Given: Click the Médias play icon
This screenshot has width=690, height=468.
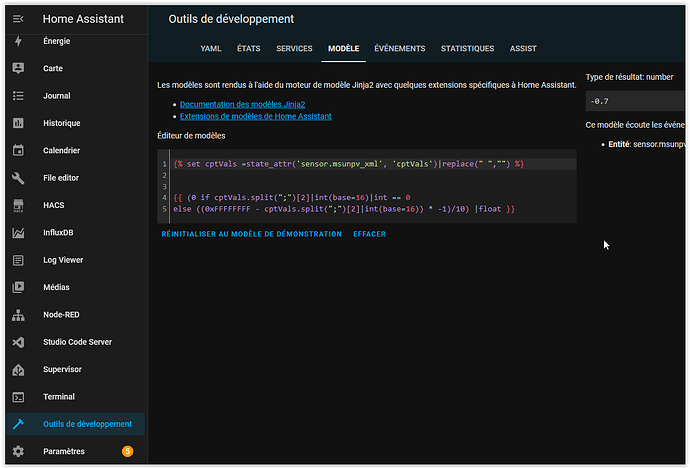Looking at the screenshot, I should coord(18,287).
